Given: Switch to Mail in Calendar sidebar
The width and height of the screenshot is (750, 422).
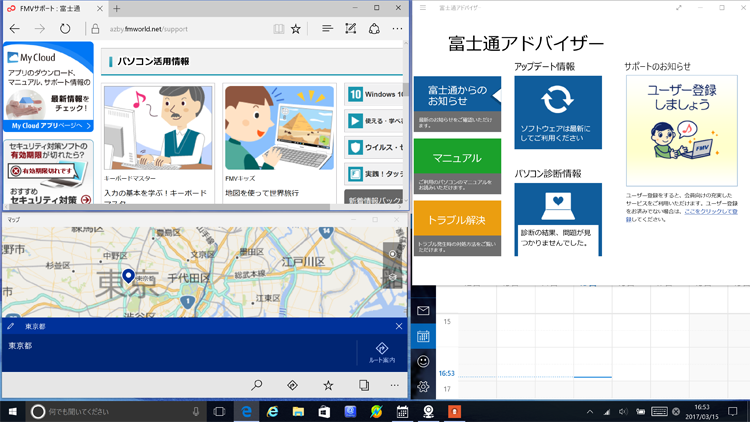Looking at the screenshot, I should [423, 311].
